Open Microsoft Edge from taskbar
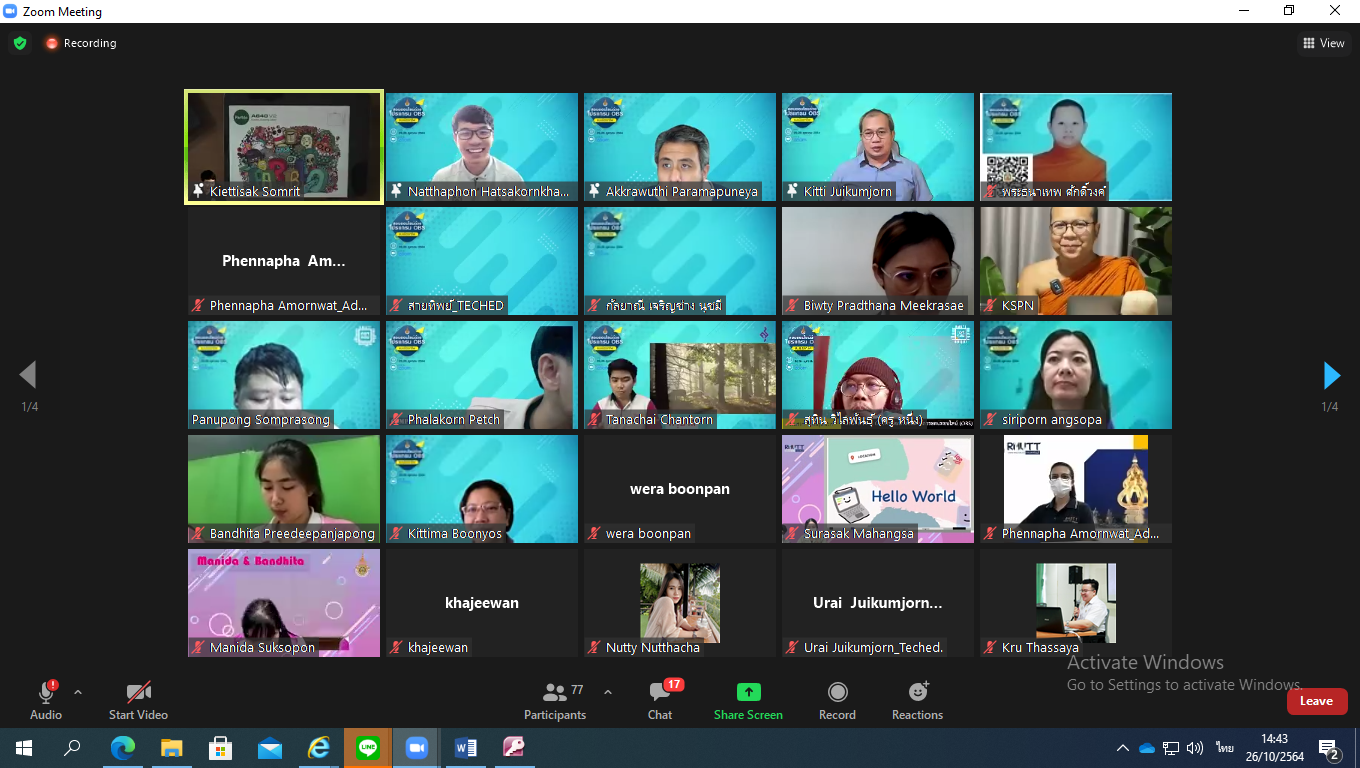 tap(123, 748)
